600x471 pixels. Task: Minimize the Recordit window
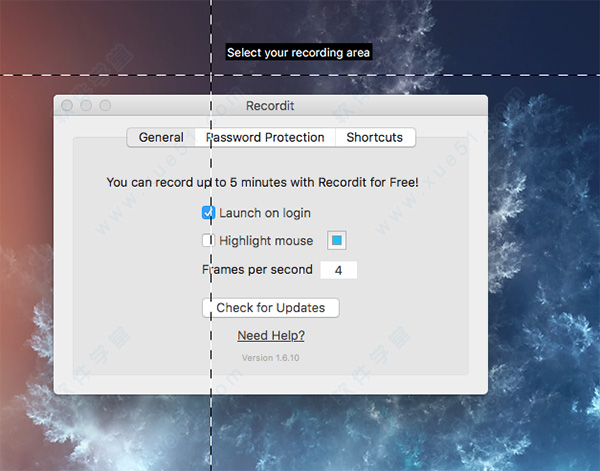tap(86, 105)
